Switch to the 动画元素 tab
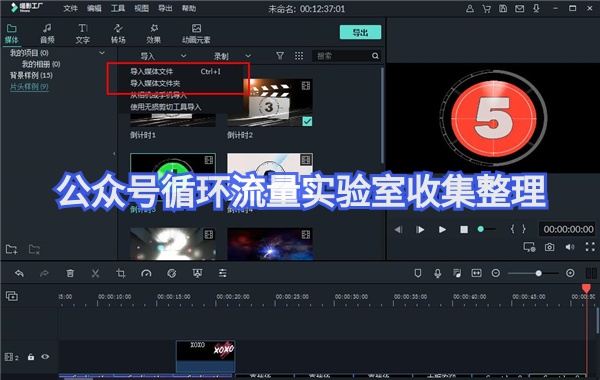600x380 pixels. point(196,34)
